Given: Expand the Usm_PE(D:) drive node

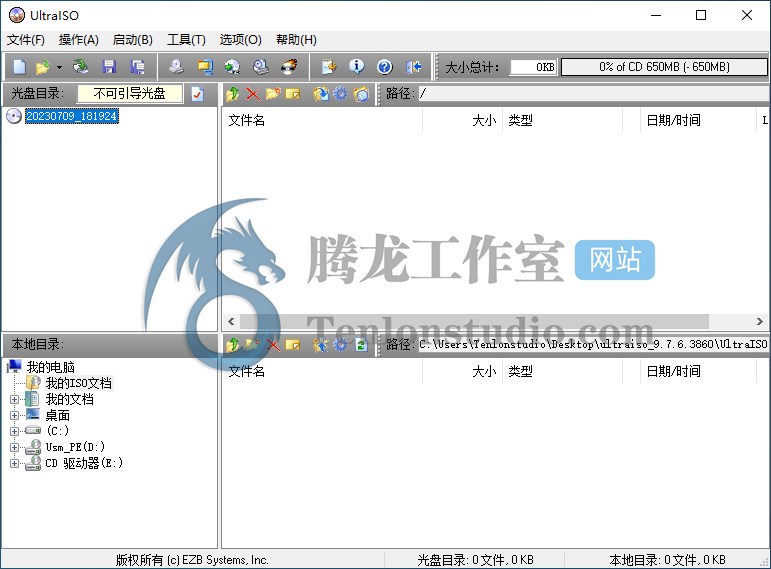Looking at the screenshot, I should click(14, 448).
